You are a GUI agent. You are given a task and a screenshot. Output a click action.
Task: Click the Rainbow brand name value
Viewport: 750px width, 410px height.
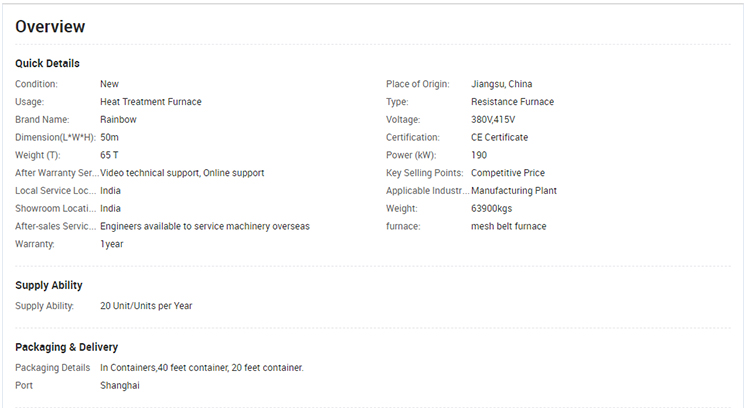(x=118, y=120)
